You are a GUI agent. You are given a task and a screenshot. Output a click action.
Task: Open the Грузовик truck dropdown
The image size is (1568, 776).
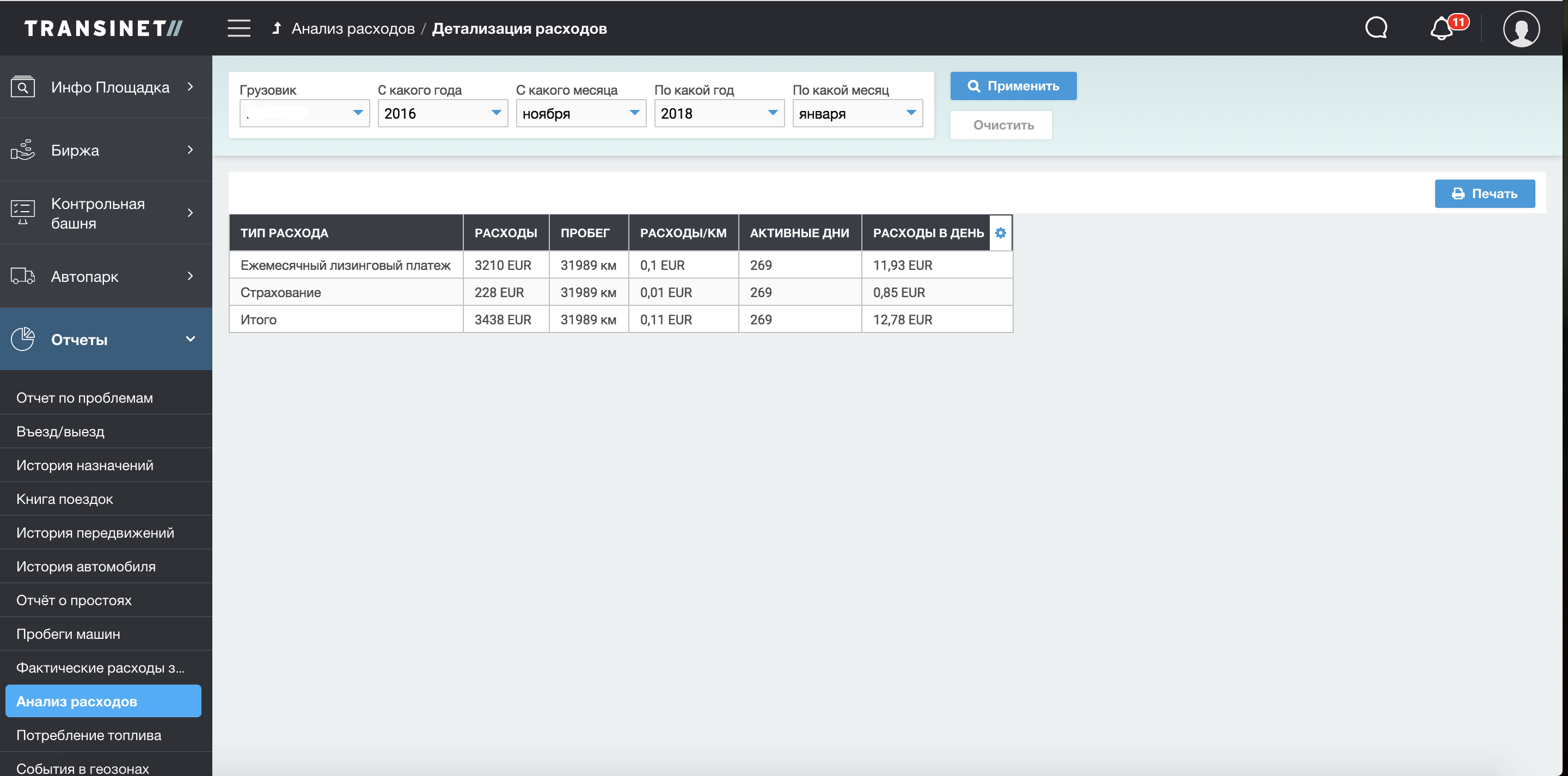coord(304,113)
